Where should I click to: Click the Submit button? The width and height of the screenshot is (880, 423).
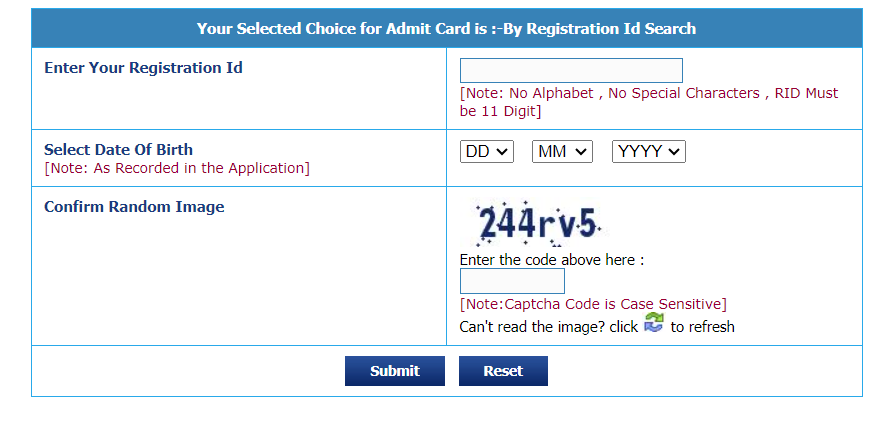click(395, 371)
